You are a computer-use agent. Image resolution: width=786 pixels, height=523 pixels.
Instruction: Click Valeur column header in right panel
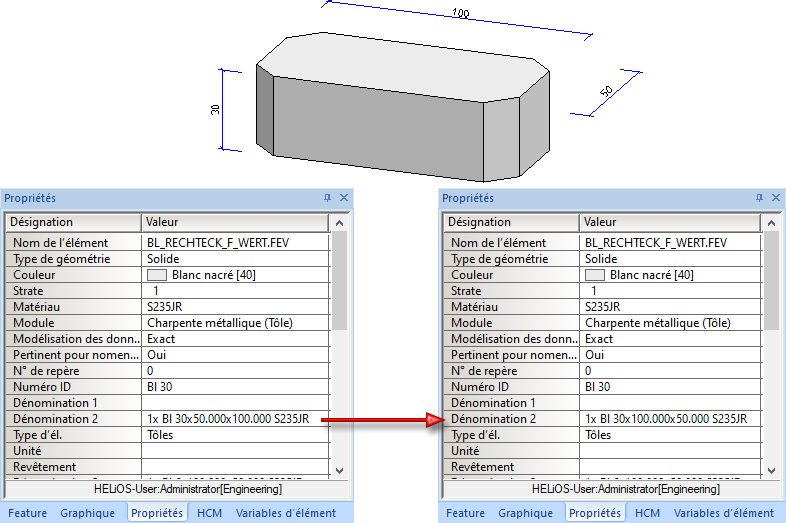[670, 222]
